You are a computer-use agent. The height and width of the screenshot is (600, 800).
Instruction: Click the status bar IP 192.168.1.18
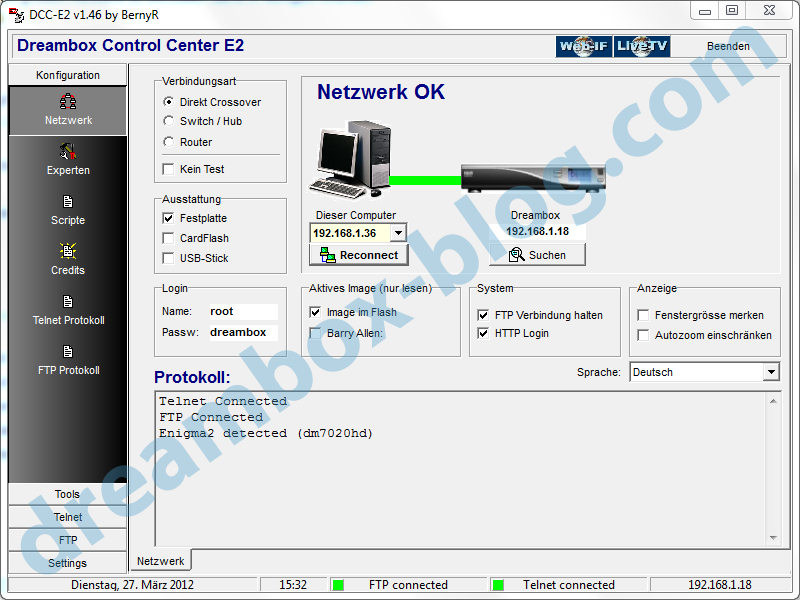pyautogui.click(x=719, y=585)
